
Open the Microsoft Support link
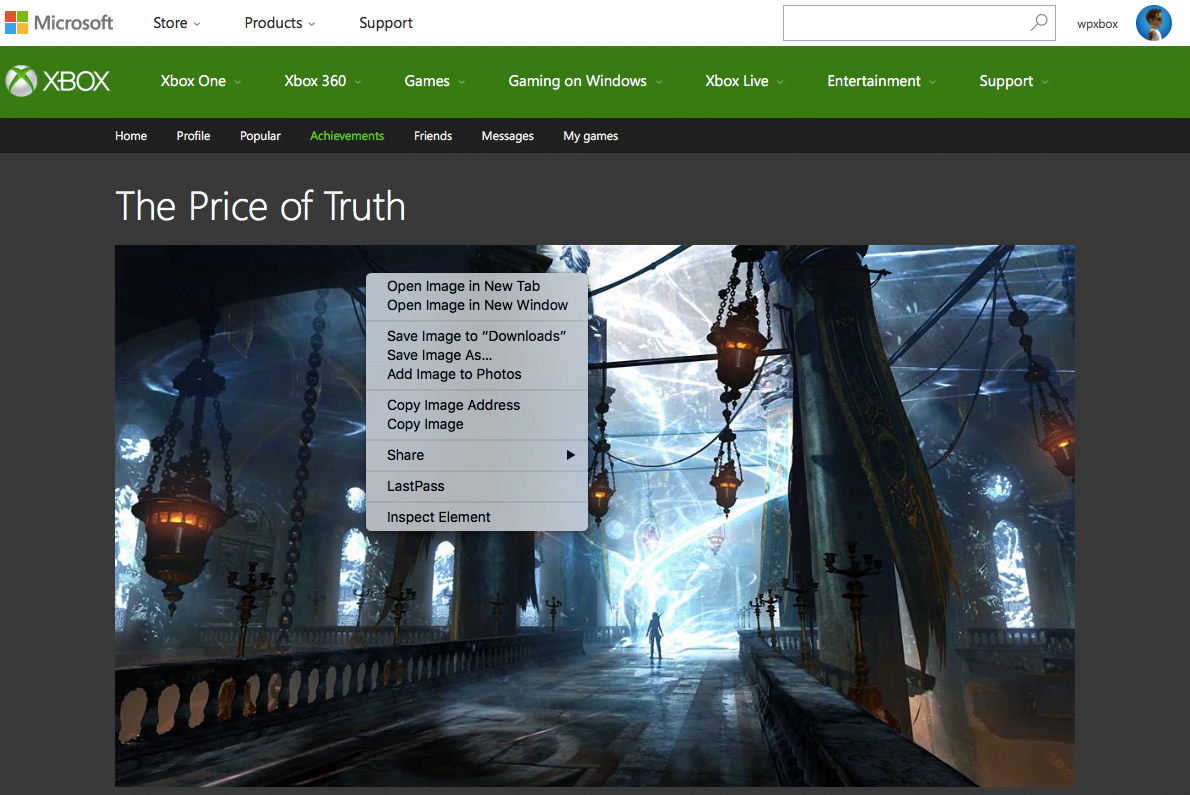click(386, 23)
